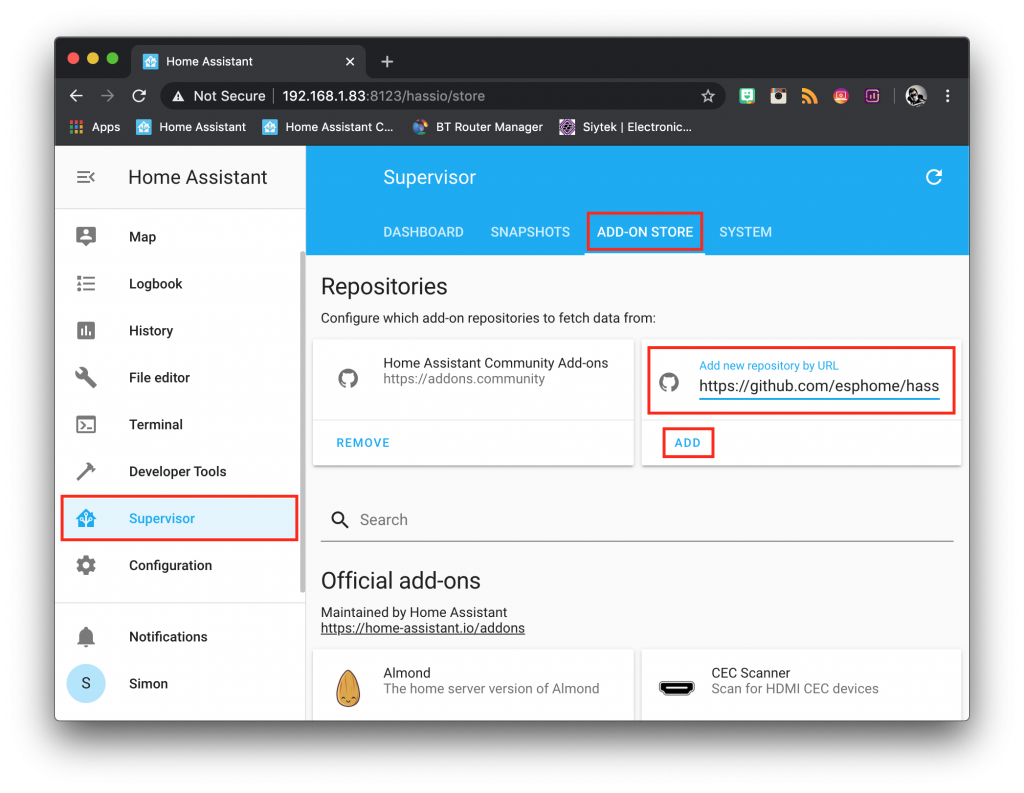1024x793 pixels.
Task: Click the Almond add-on icon
Action: point(348,688)
